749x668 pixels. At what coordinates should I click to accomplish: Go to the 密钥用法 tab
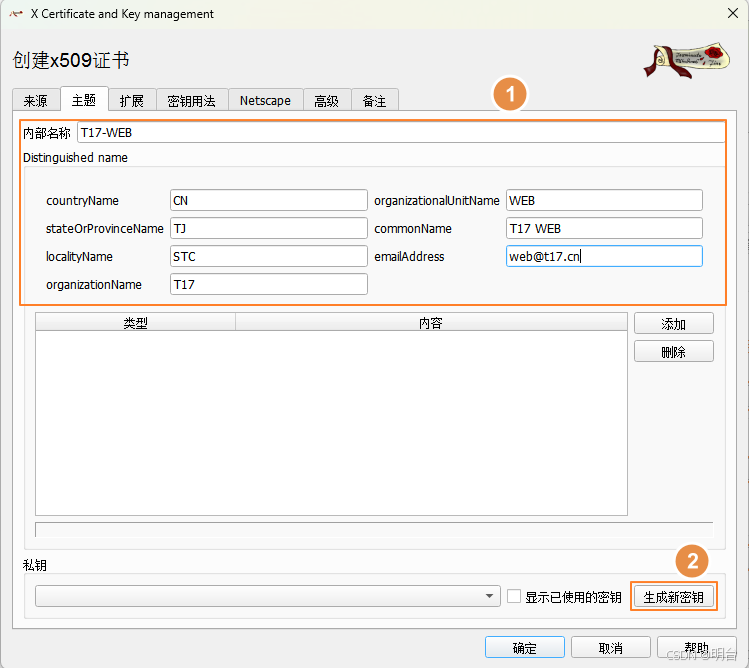coord(192,100)
